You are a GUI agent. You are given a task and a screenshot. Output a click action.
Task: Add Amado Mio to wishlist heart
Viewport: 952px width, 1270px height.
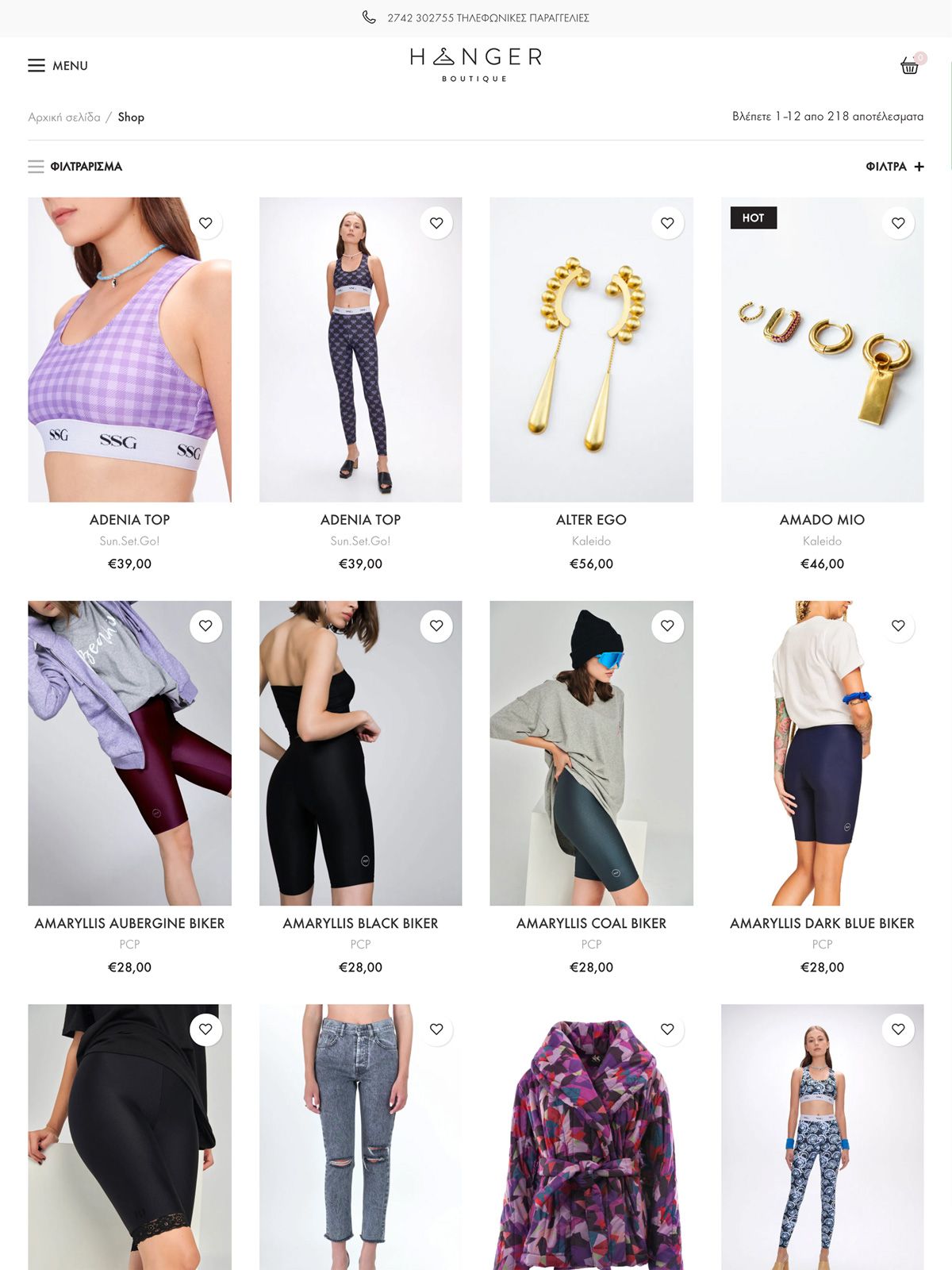(898, 223)
